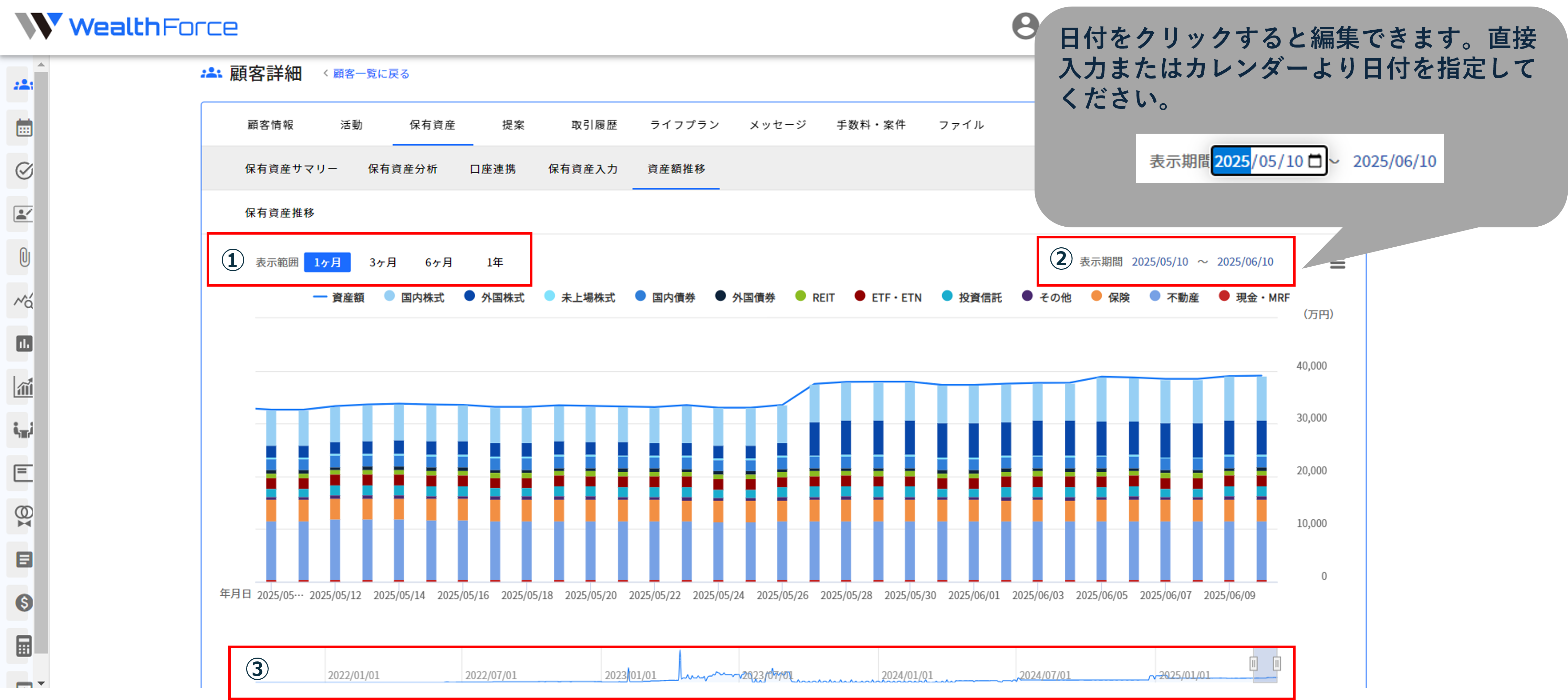Viewport: 1568px width, 700px height.
Task: Edit end date 2025/06/10 in 表示期間
Action: (x=1245, y=262)
